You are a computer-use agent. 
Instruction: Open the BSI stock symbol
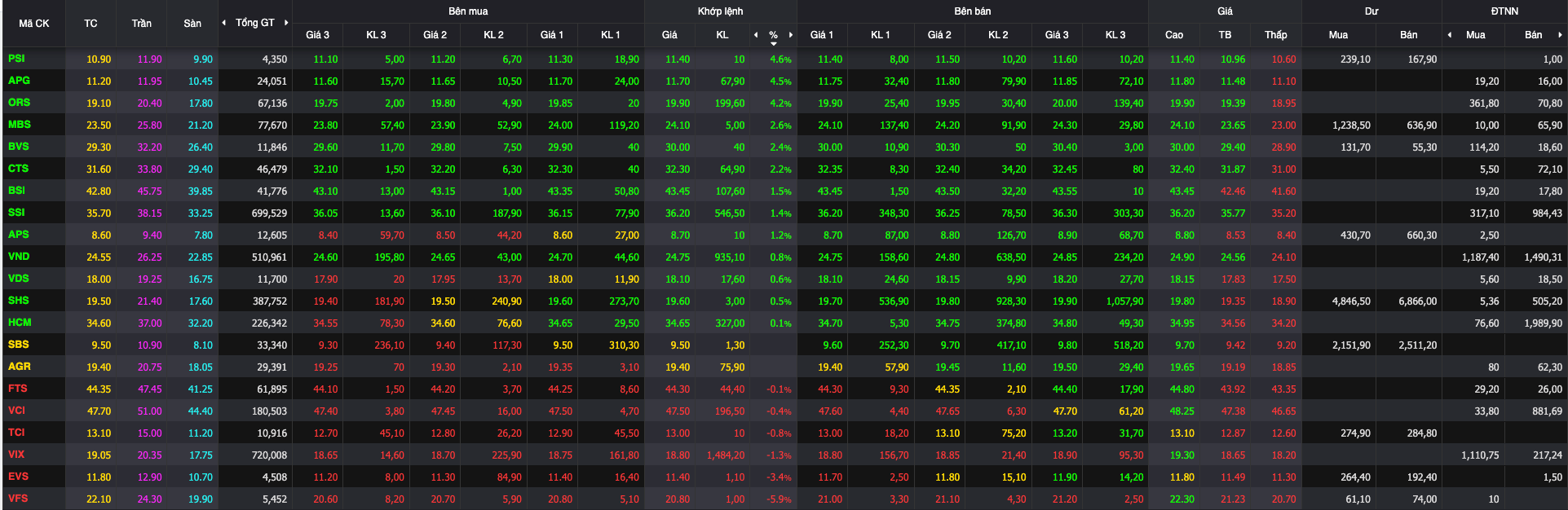click(x=16, y=191)
